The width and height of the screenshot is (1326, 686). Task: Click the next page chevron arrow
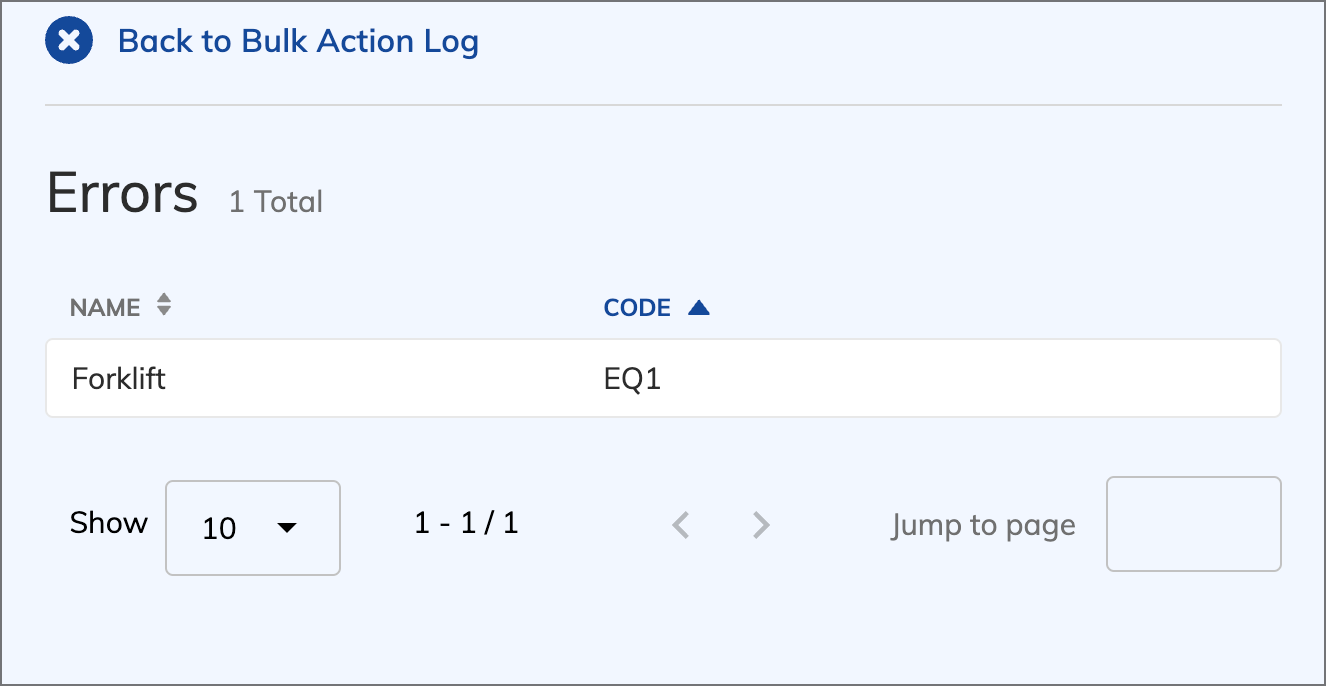click(x=762, y=524)
